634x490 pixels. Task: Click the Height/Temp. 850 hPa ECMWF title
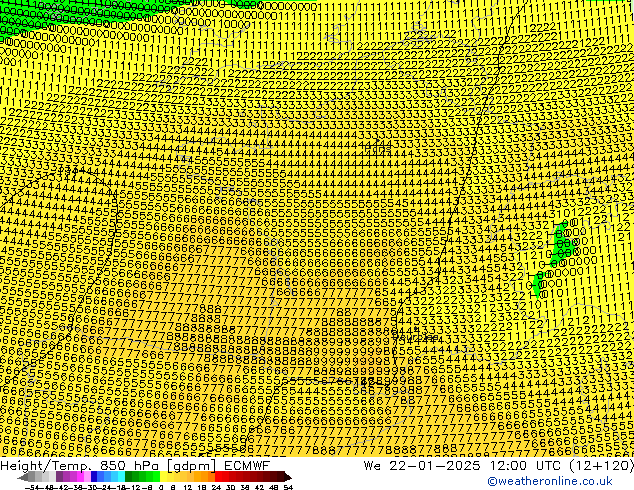135,465
